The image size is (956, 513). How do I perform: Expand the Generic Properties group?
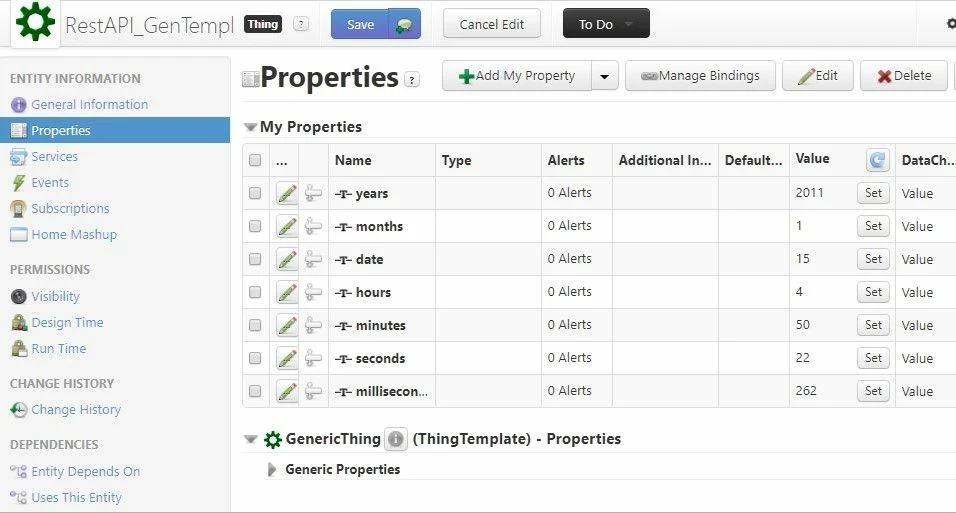272,470
